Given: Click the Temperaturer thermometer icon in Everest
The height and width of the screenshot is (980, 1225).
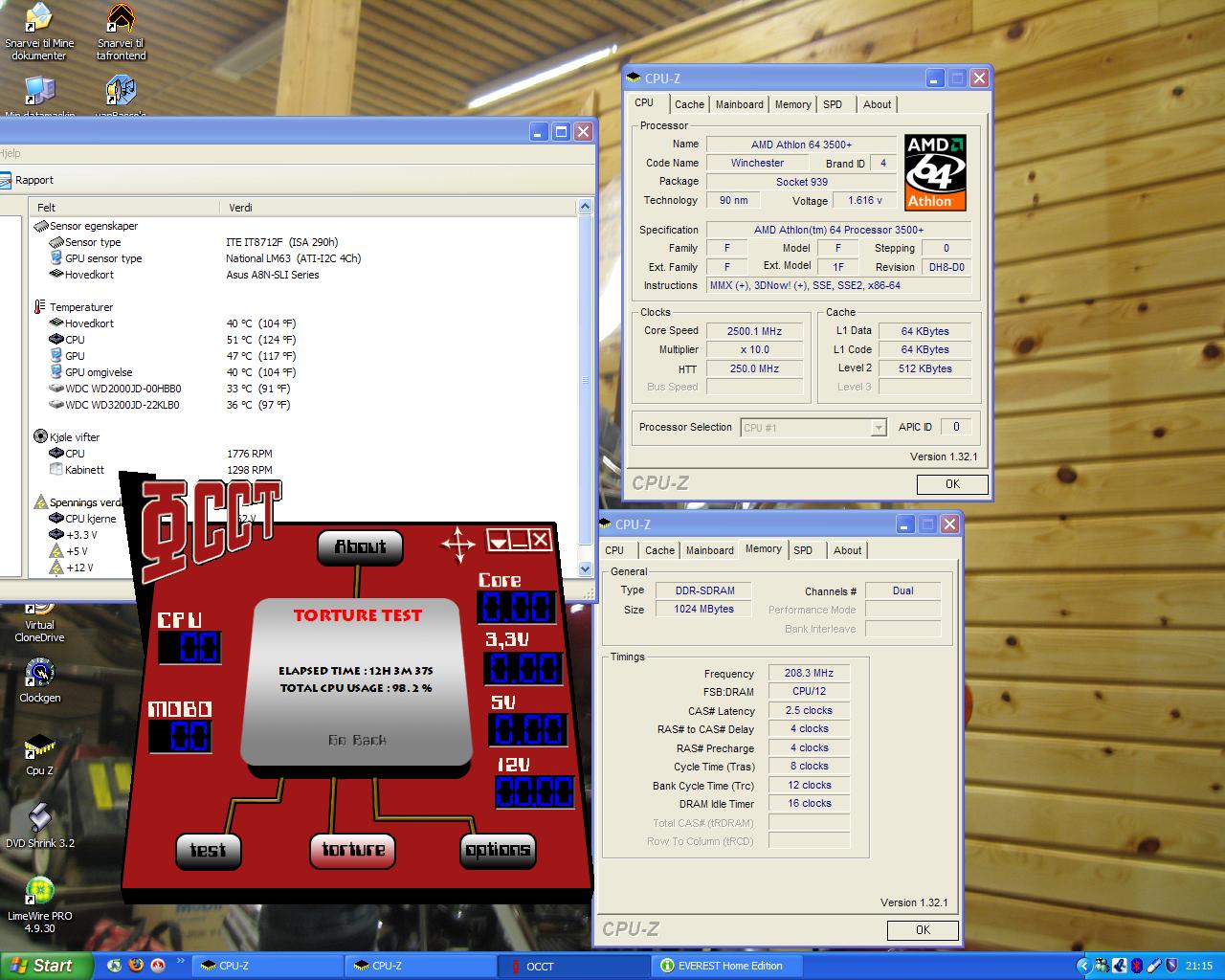Looking at the screenshot, I should point(40,307).
